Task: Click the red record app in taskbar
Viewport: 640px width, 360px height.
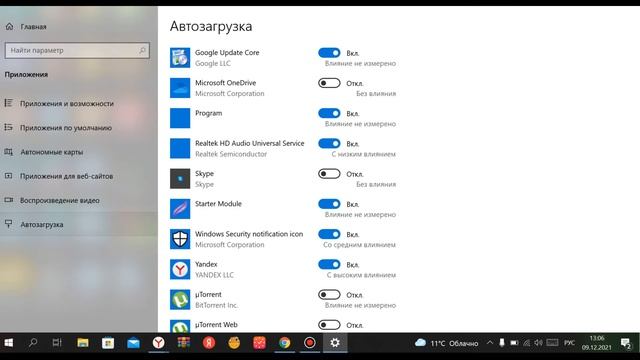Action: pos(309,343)
